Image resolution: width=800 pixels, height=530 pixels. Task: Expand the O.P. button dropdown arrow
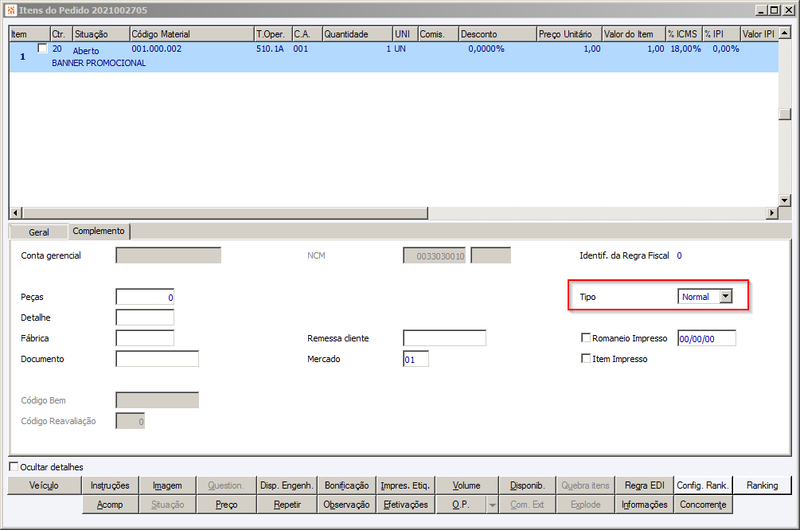(492, 505)
